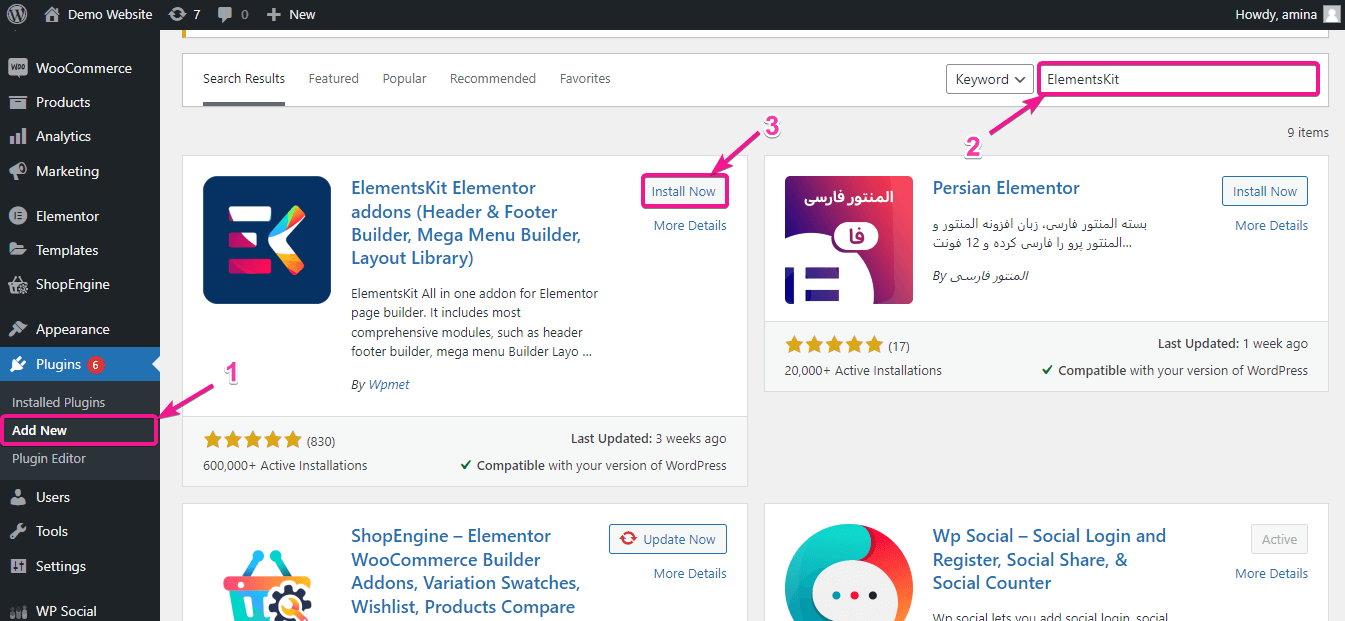This screenshot has height=621, width=1345.
Task: Click the 20,000+ Active Installations text
Action: pyautogui.click(x=863, y=370)
